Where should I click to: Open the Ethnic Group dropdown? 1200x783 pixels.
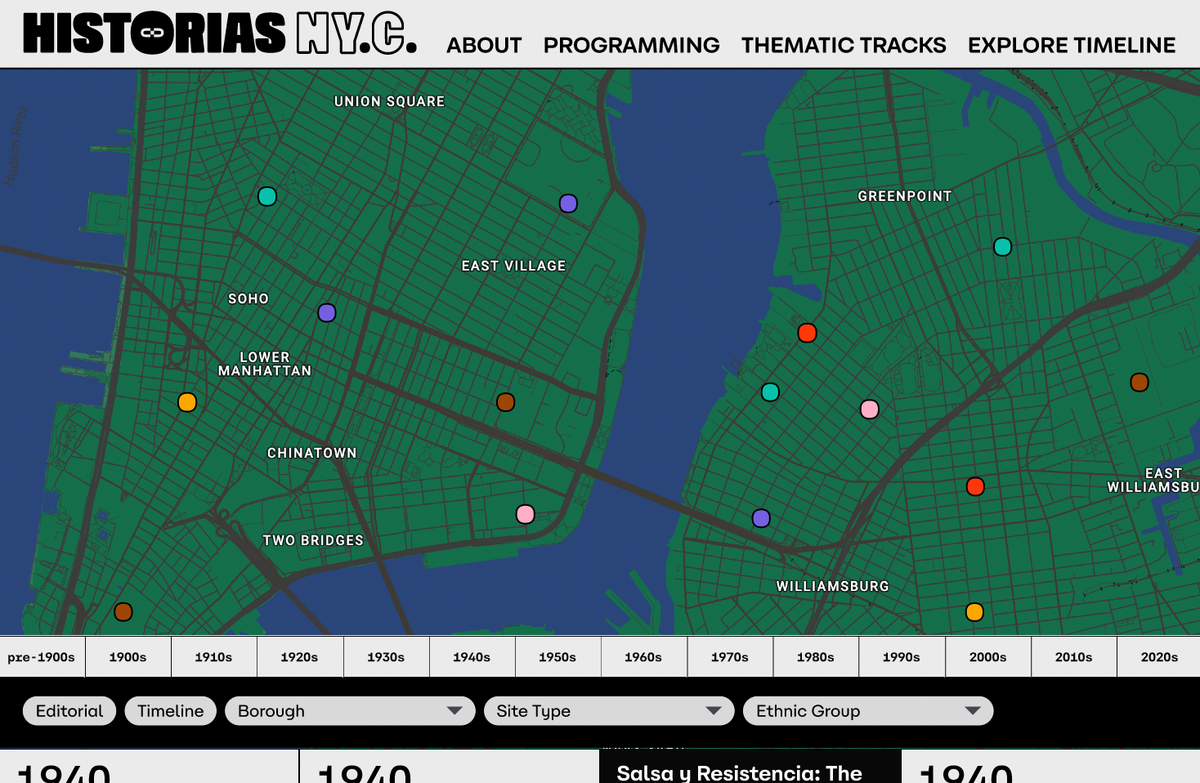[867, 710]
